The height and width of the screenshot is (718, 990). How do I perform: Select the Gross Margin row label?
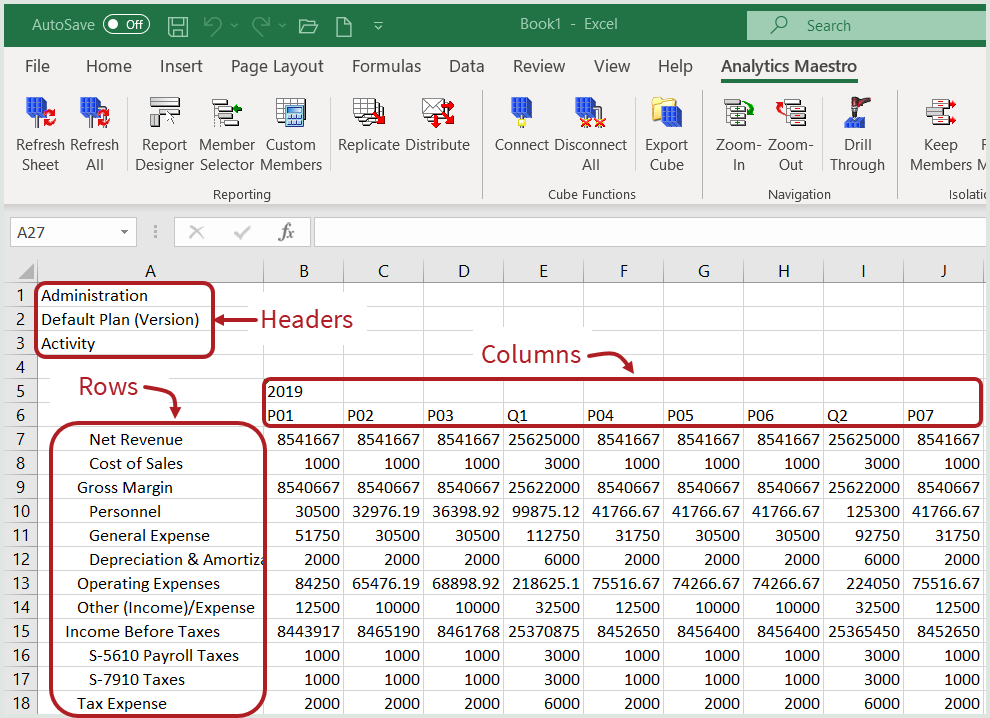pos(150,487)
